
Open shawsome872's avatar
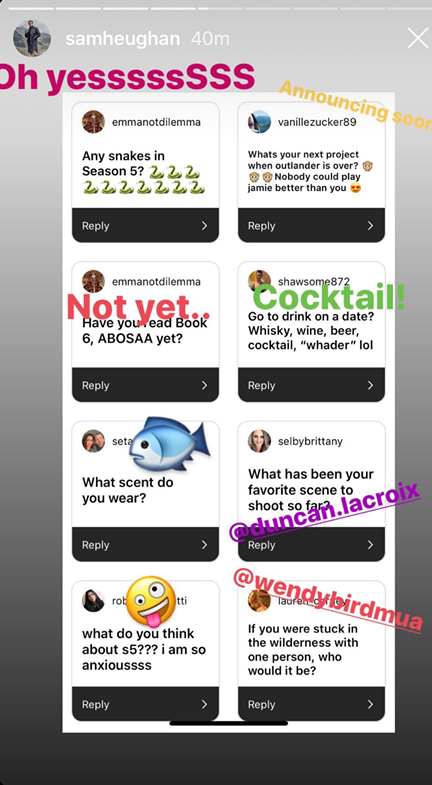pos(259,281)
